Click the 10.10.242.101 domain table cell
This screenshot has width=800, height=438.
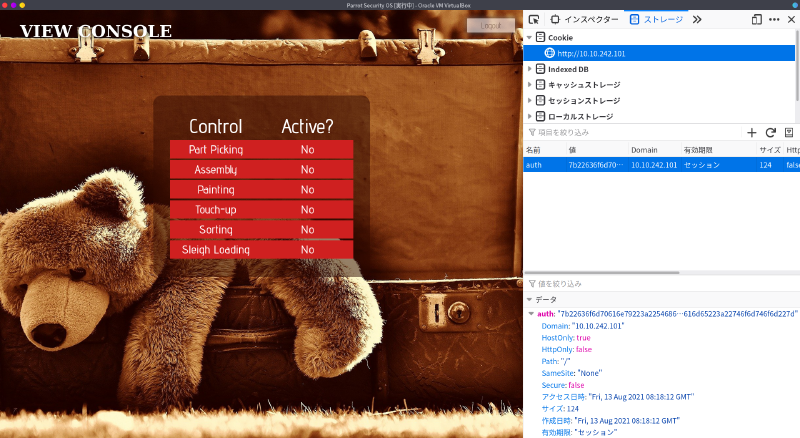[x=655, y=165]
